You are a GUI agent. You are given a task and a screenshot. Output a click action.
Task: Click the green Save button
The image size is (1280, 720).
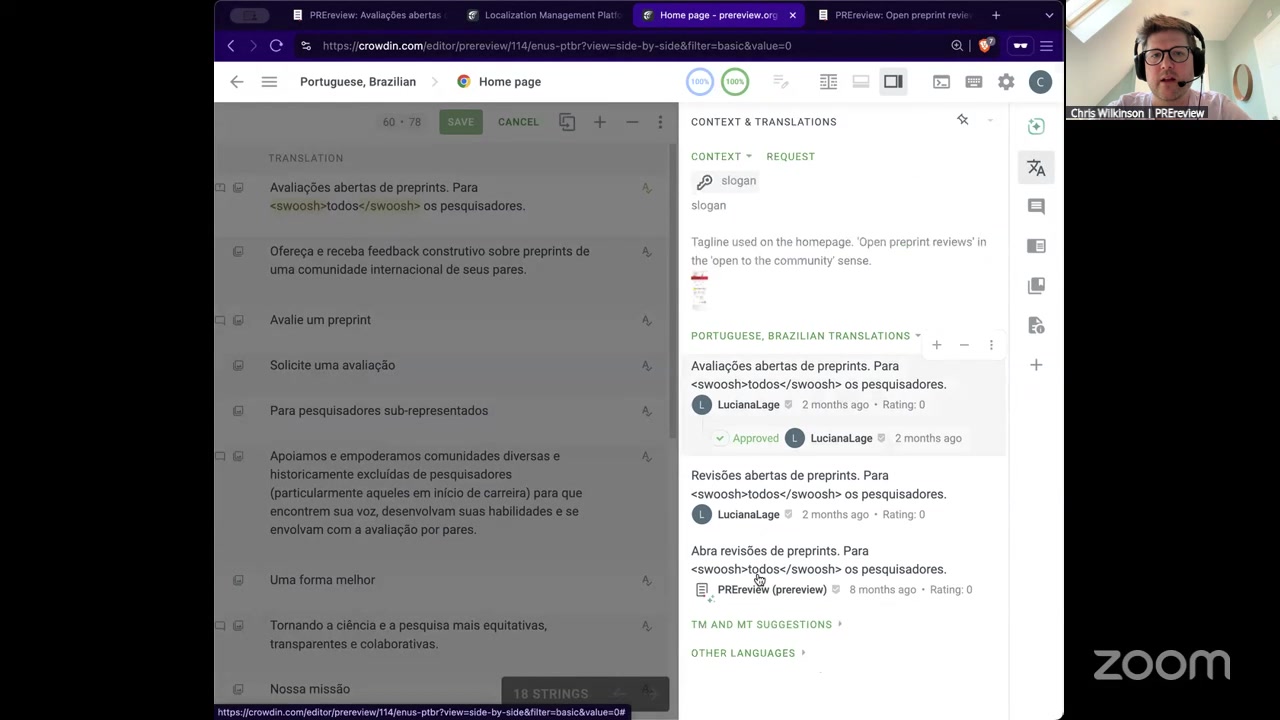(460, 122)
